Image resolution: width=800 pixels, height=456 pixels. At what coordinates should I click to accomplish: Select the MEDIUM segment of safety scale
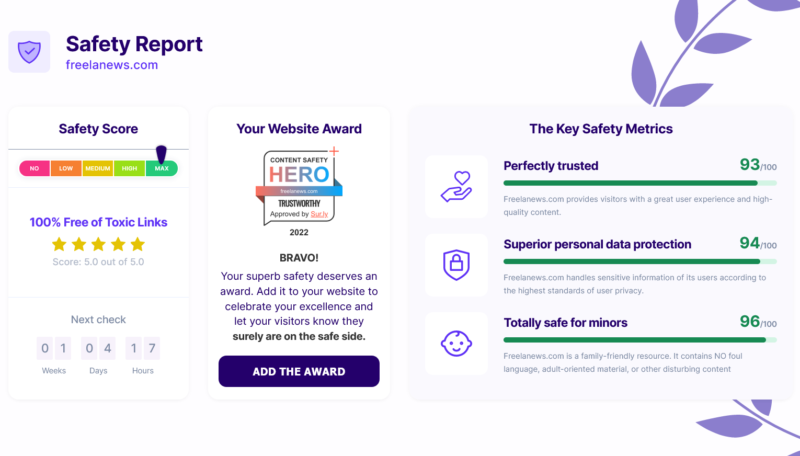[x=98, y=169]
